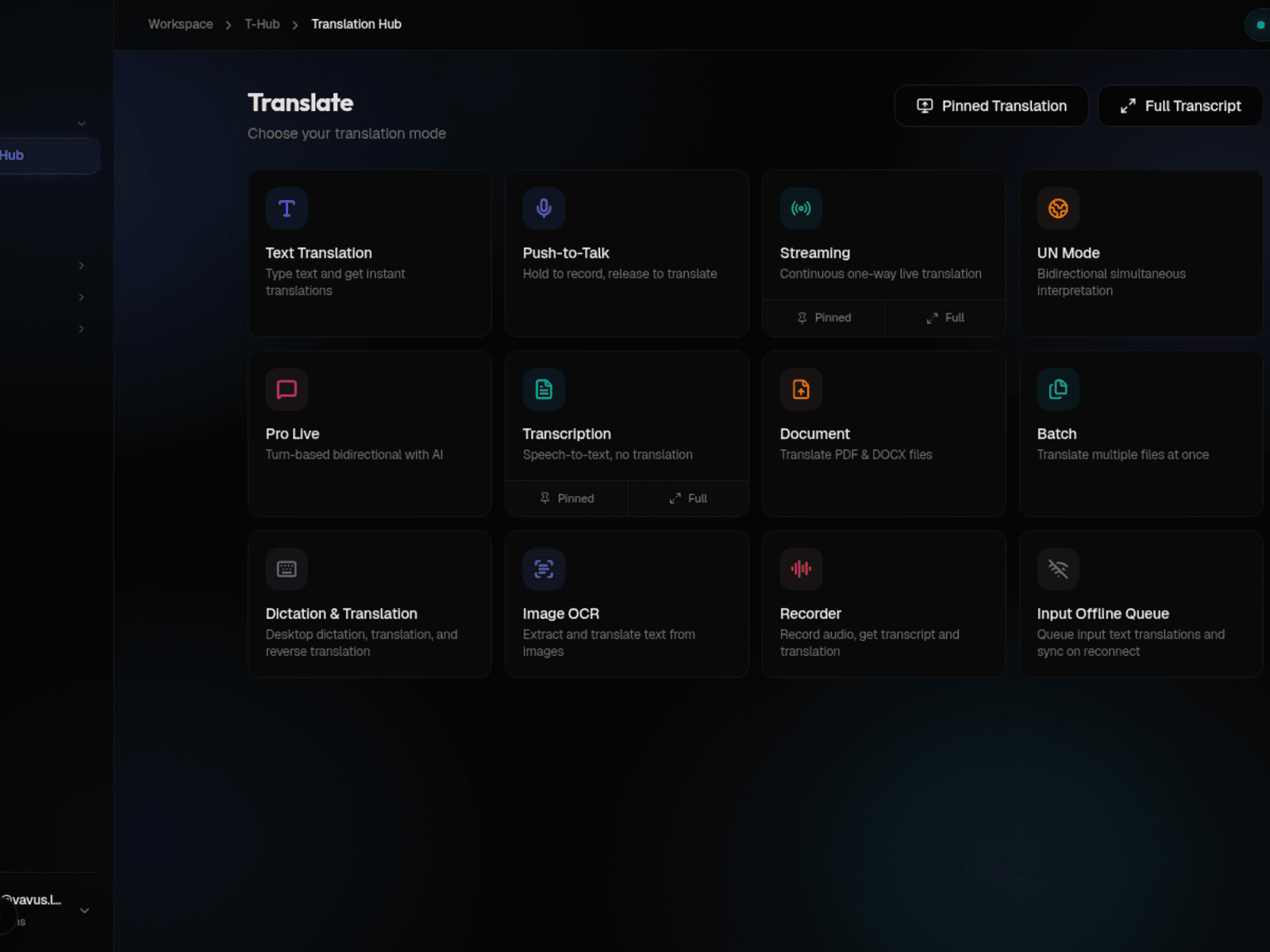This screenshot has width=1270, height=952.
Task: Open UN Mode globe icon
Action: coord(1058,209)
